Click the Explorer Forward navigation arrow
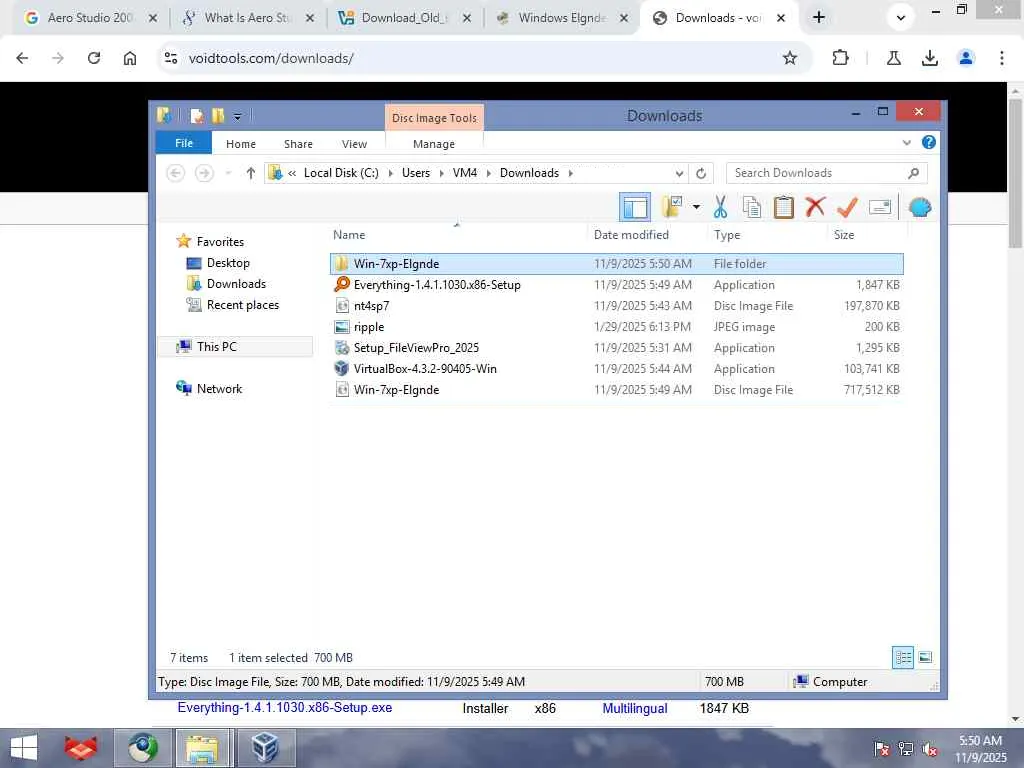 tap(204, 173)
